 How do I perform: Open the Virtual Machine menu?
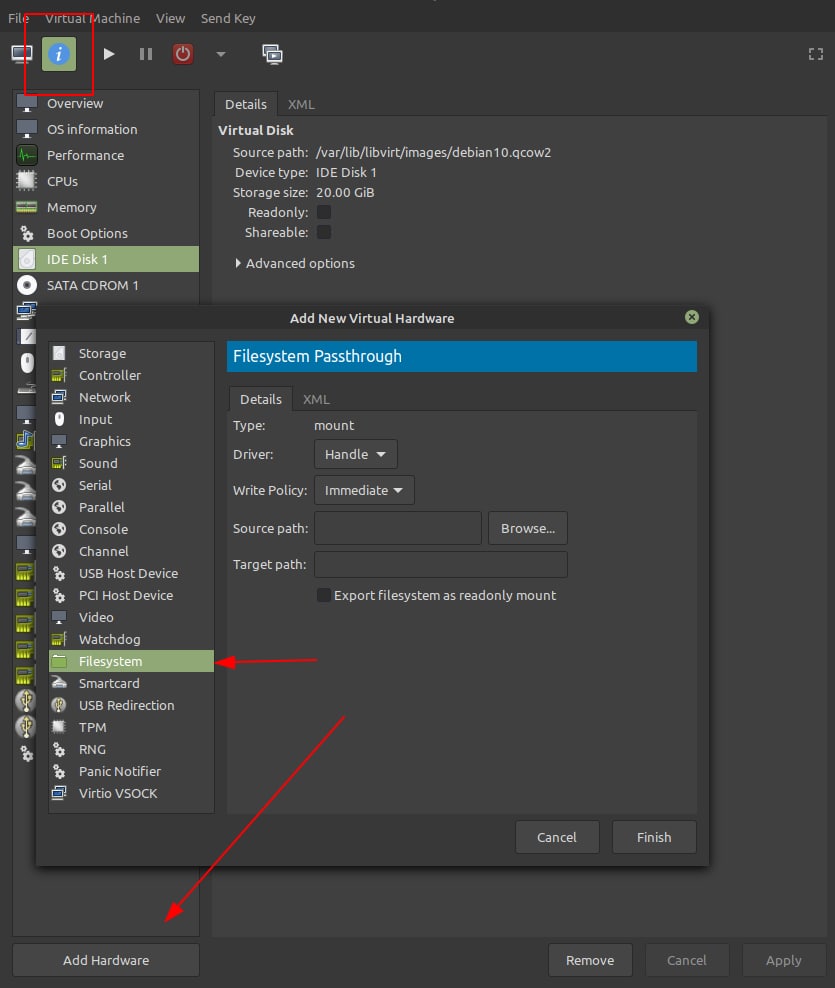click(92, 18)
